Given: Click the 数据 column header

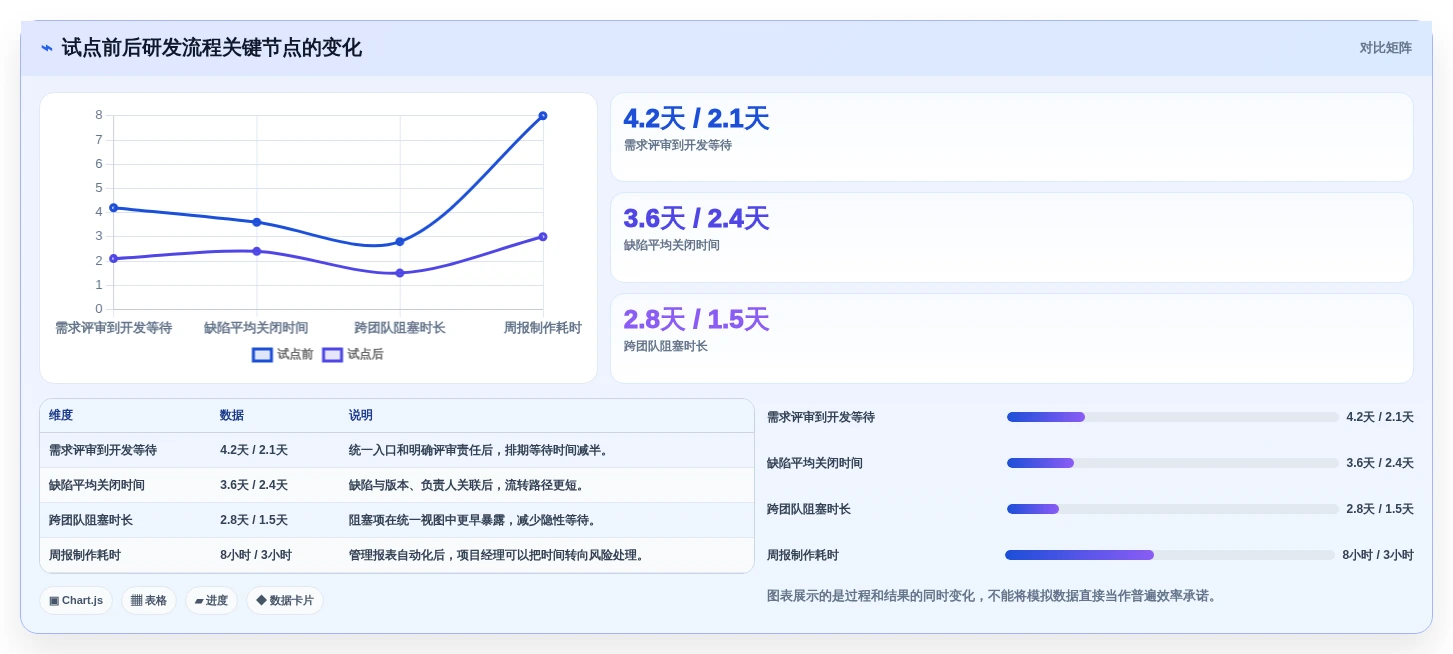Looking at the screenshot, I should [232, 416].
